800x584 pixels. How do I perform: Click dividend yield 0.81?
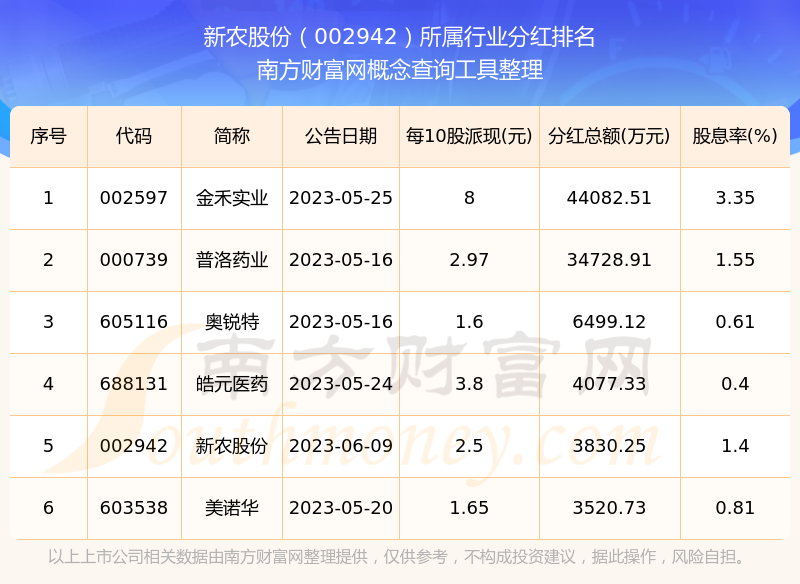(x=735, y=508)
